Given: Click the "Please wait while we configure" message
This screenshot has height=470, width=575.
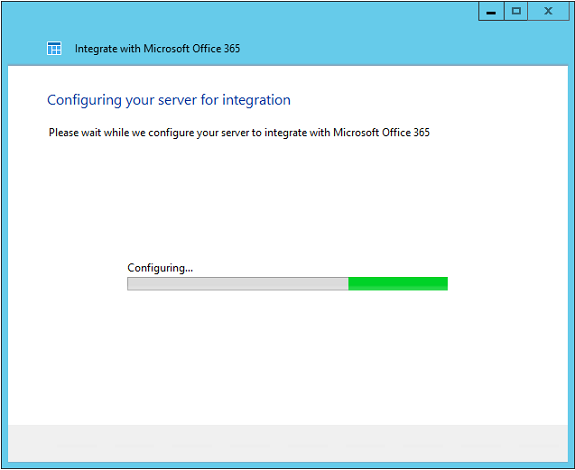Looking at the screenshot, I should tap(239, 132).
